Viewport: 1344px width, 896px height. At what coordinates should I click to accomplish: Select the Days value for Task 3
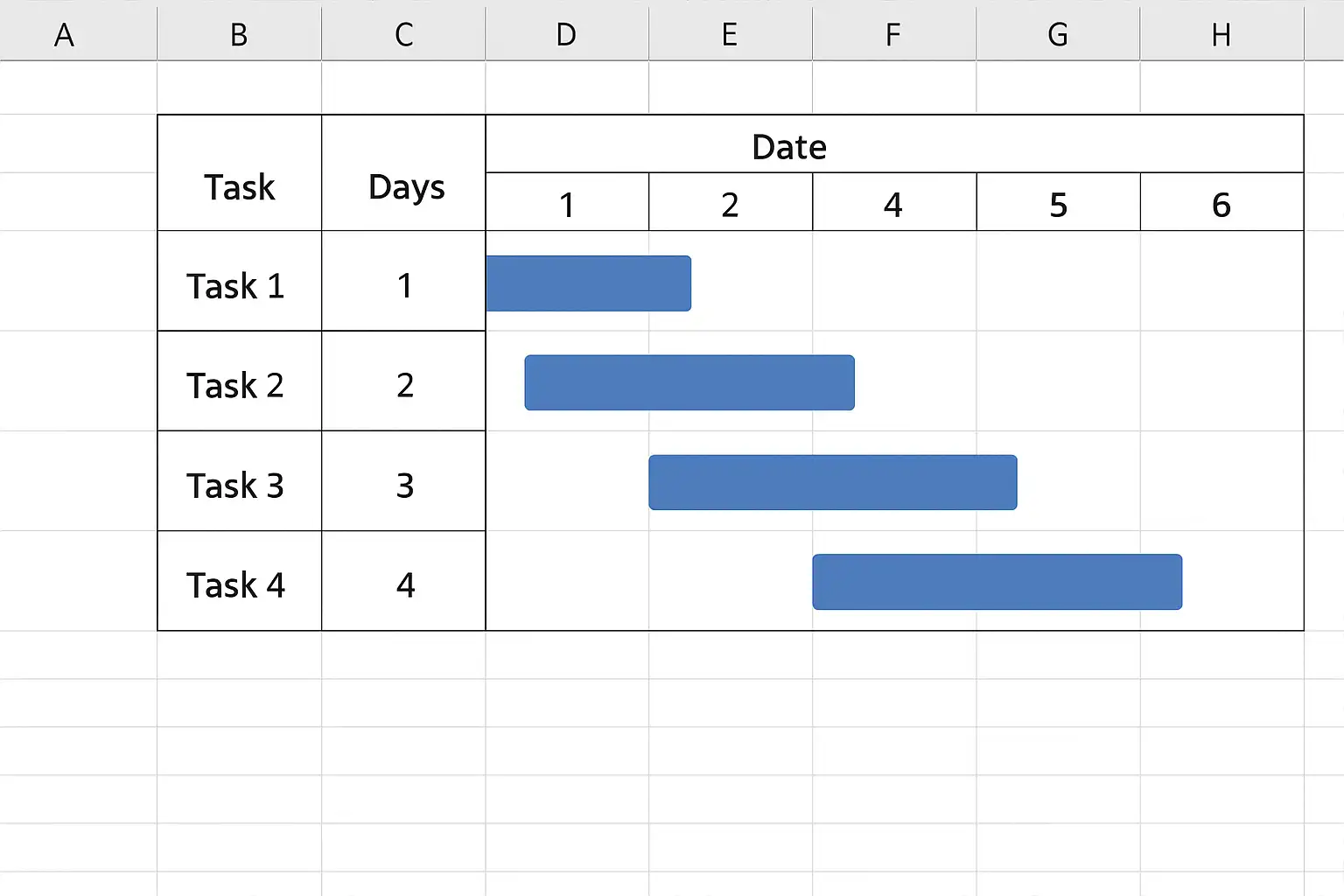point(404,485)
